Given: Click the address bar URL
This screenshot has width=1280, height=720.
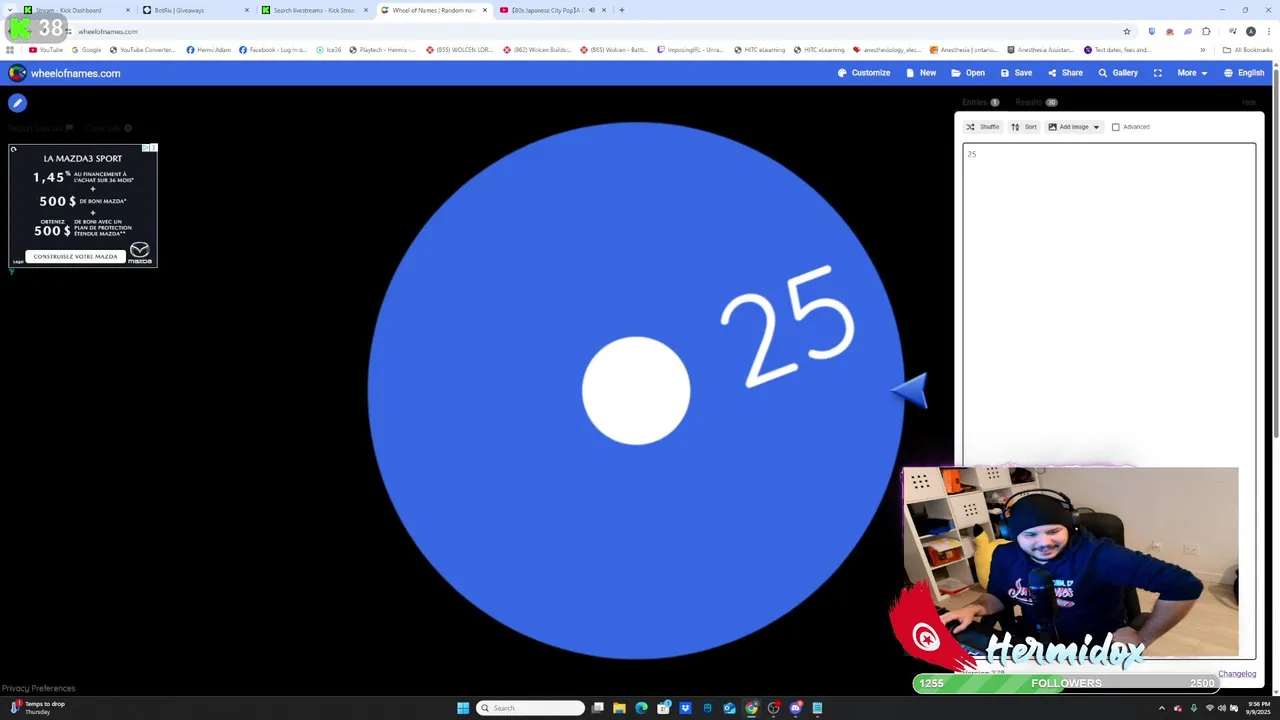Looking at the screenshot, I should 108,31.
